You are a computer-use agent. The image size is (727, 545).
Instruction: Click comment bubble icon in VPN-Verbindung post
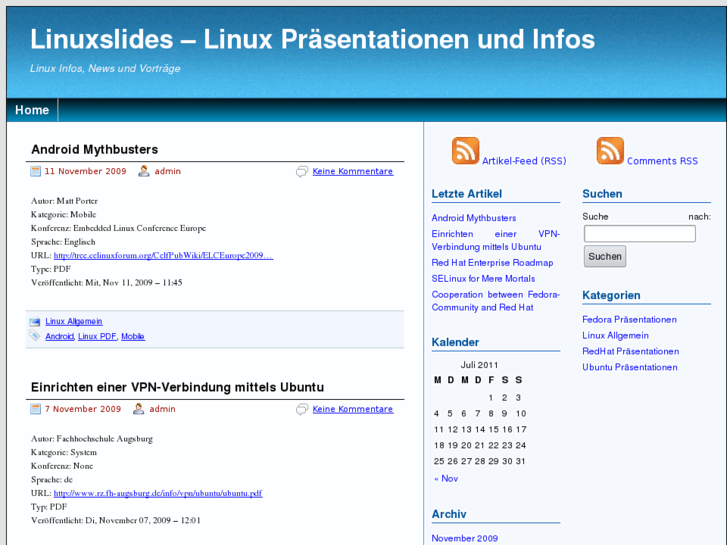[x=302, y=409]
